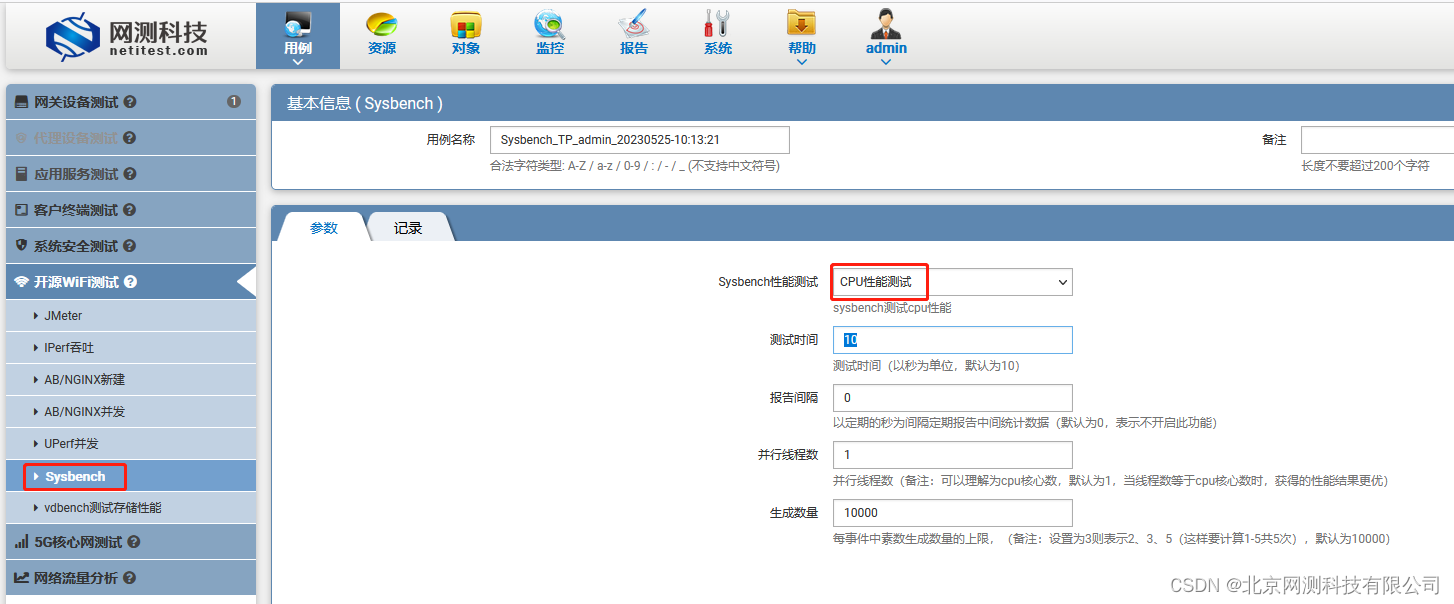The width and height of the screenshot is (1454, 604).
Task: Click the 备注 input field
Action: tap(1377, 140)
